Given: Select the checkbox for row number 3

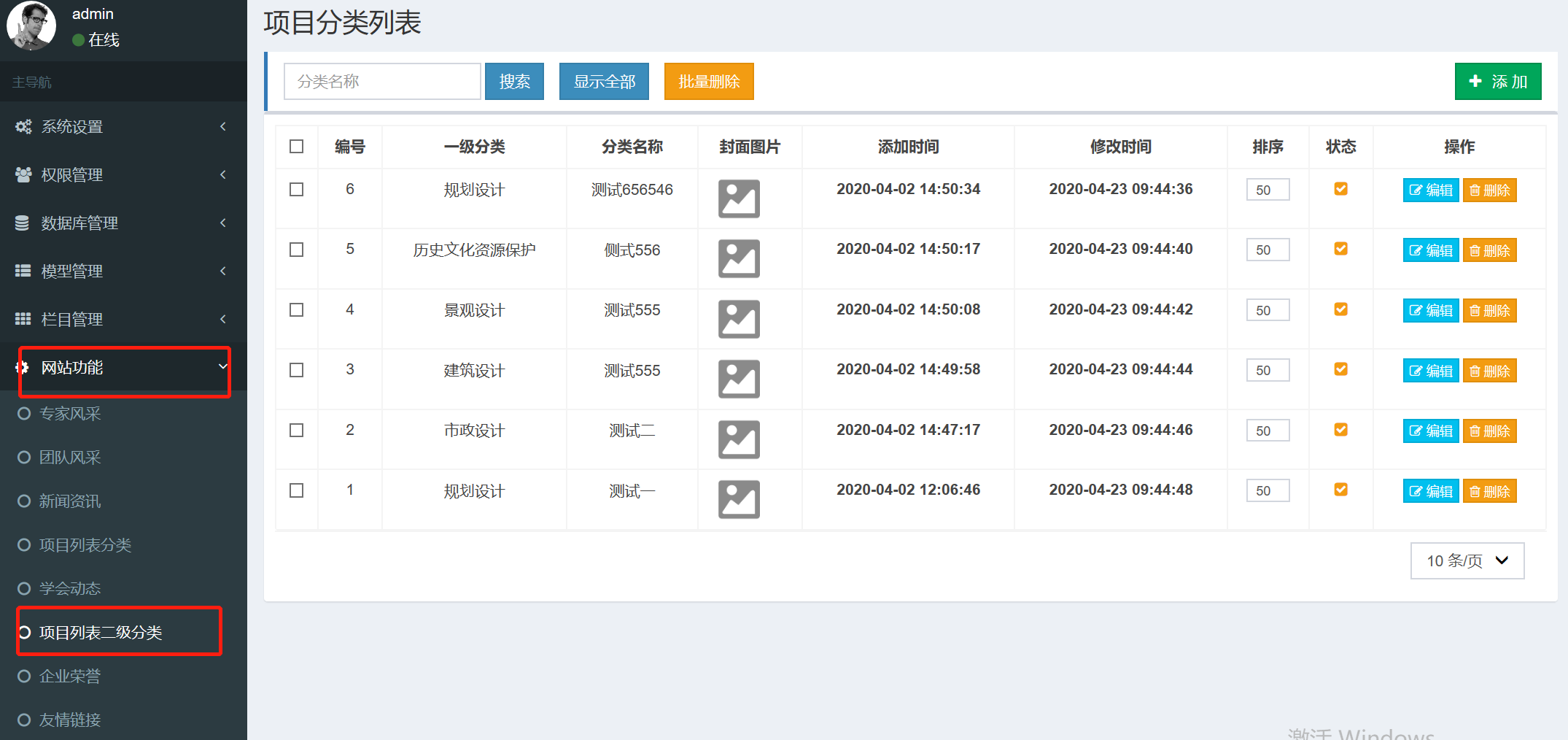Looking at the screenshot, I should (x=296, y=370).
